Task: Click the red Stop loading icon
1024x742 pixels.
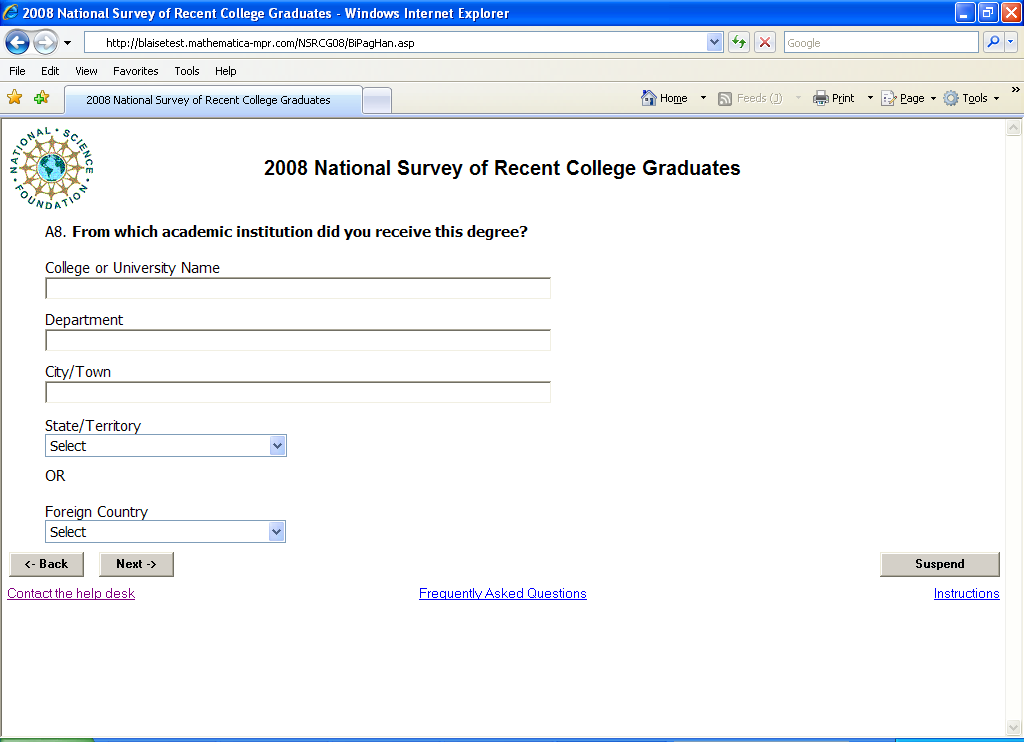Action: (765, 43)
